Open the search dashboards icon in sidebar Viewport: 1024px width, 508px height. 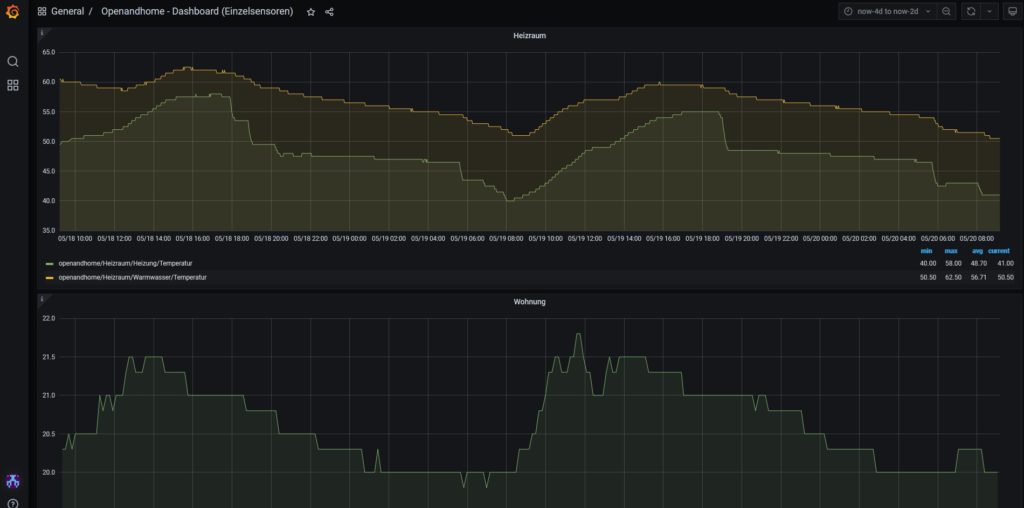pyautogui.click(x=12, y=61)
